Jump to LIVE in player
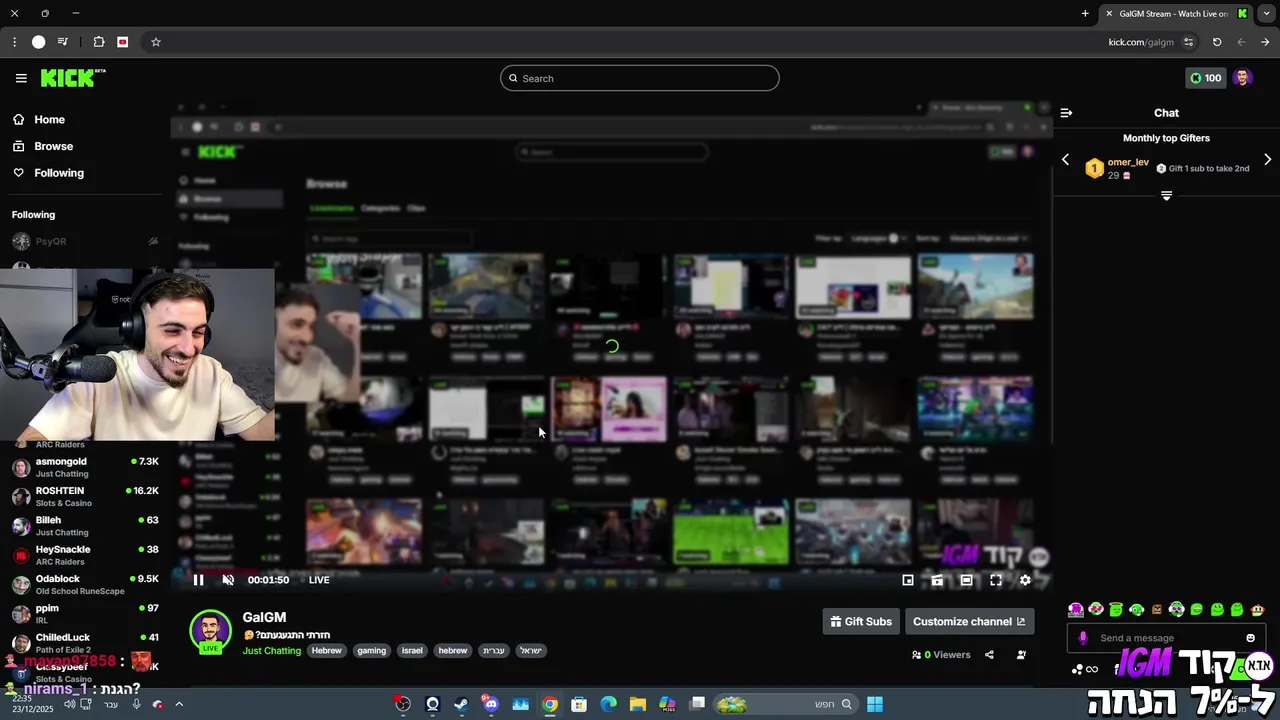The image size is (1280, 720). click(x=319, y=580)
